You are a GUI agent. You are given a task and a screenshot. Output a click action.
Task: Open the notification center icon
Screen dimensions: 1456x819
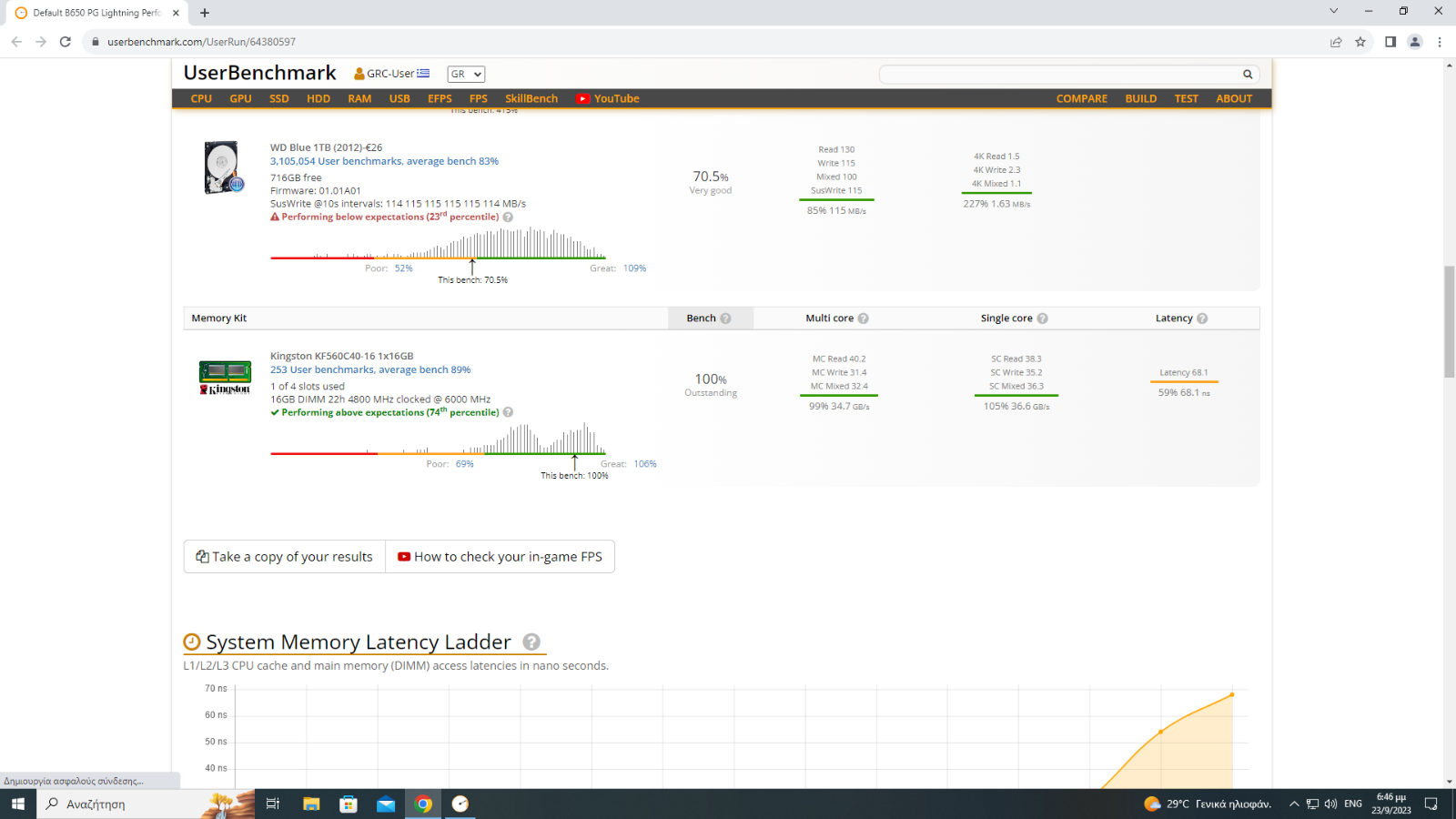tap(1431, 804)
